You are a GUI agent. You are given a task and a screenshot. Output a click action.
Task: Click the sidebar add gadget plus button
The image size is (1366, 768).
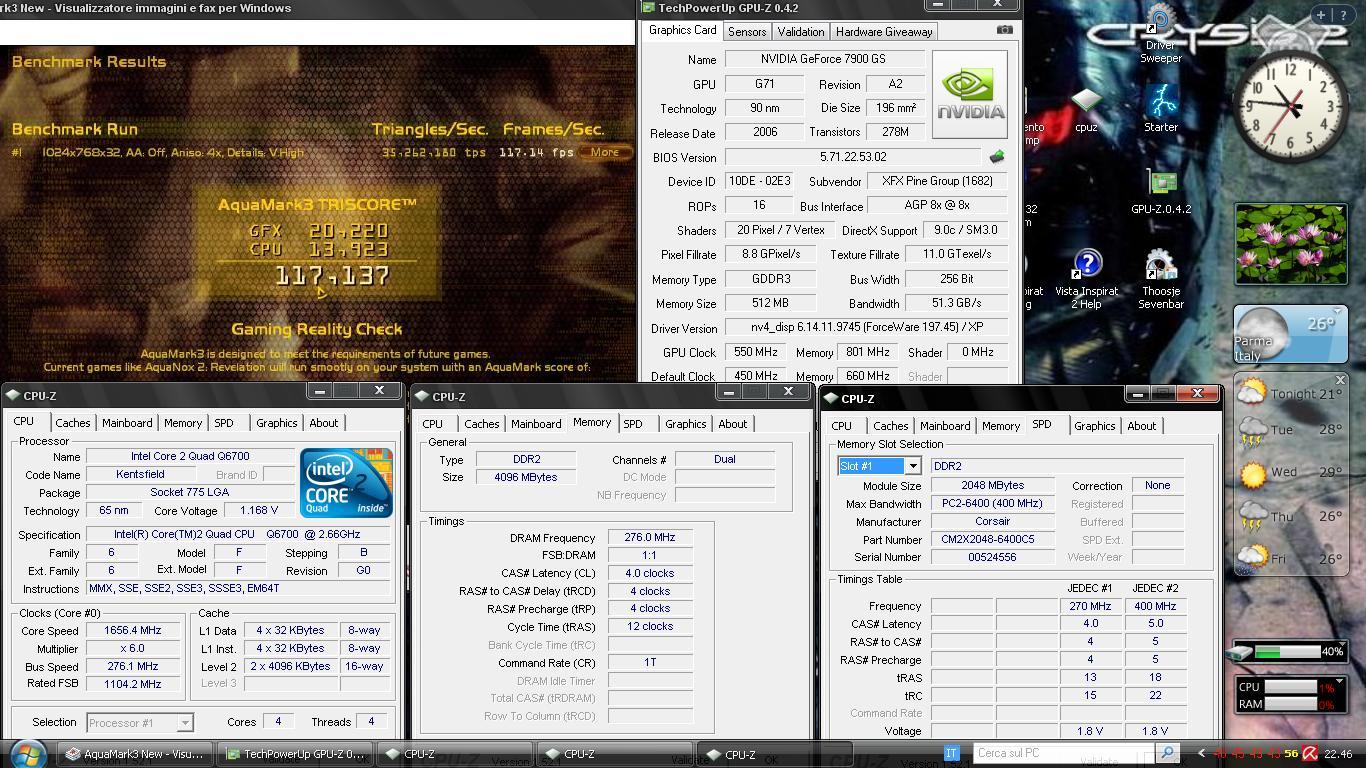[1321, 15]
